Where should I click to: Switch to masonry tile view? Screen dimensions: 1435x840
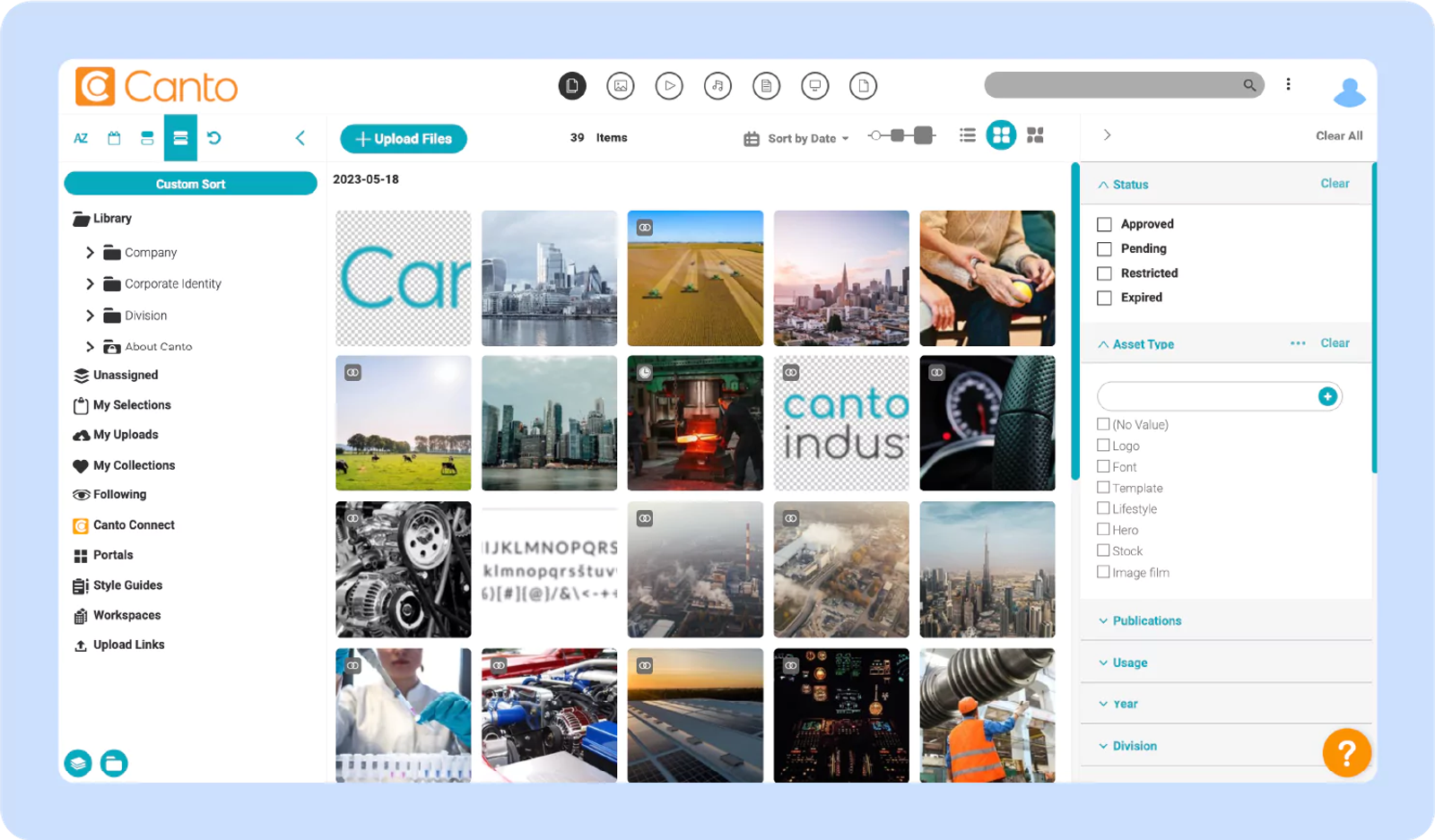(1035, 135)
